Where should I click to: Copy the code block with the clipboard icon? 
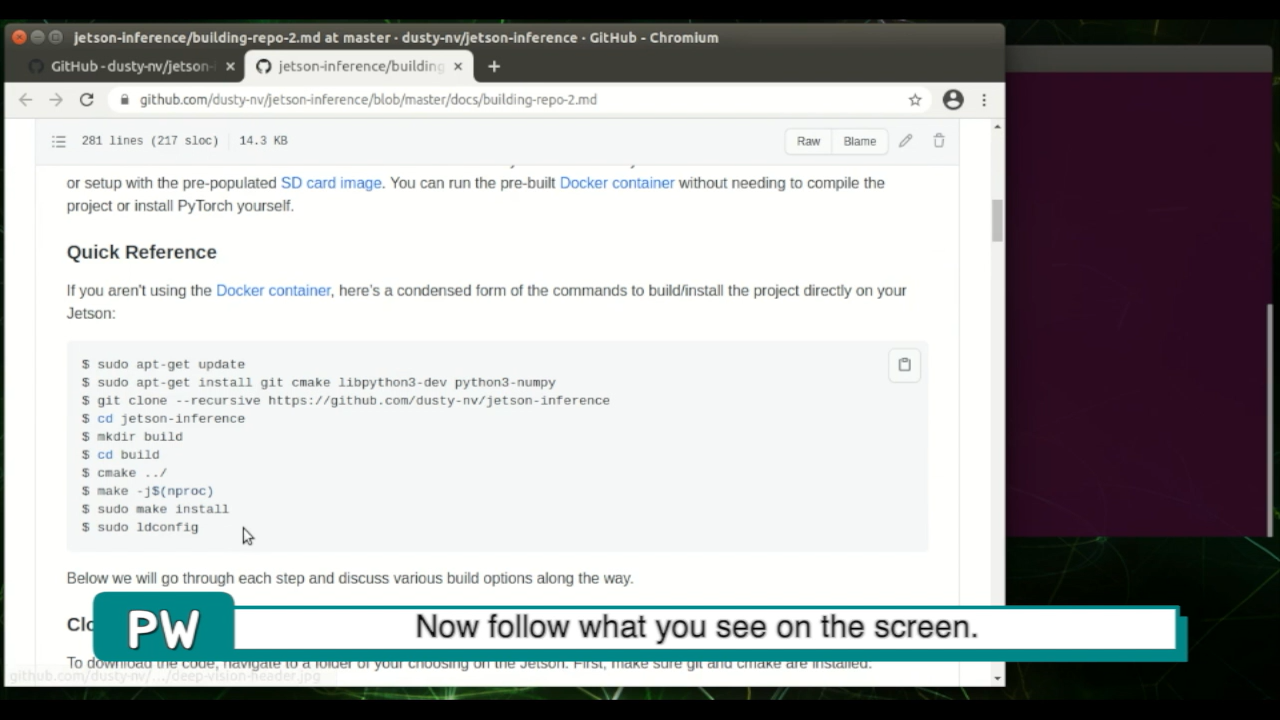(x=904, y=365)
